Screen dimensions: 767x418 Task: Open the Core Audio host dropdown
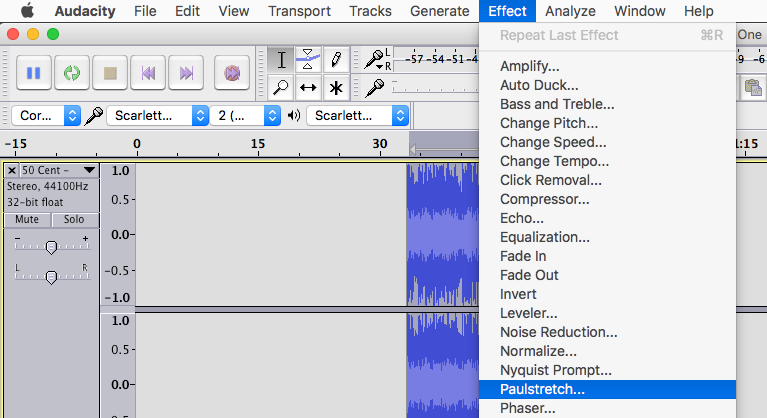coord(46,116)
